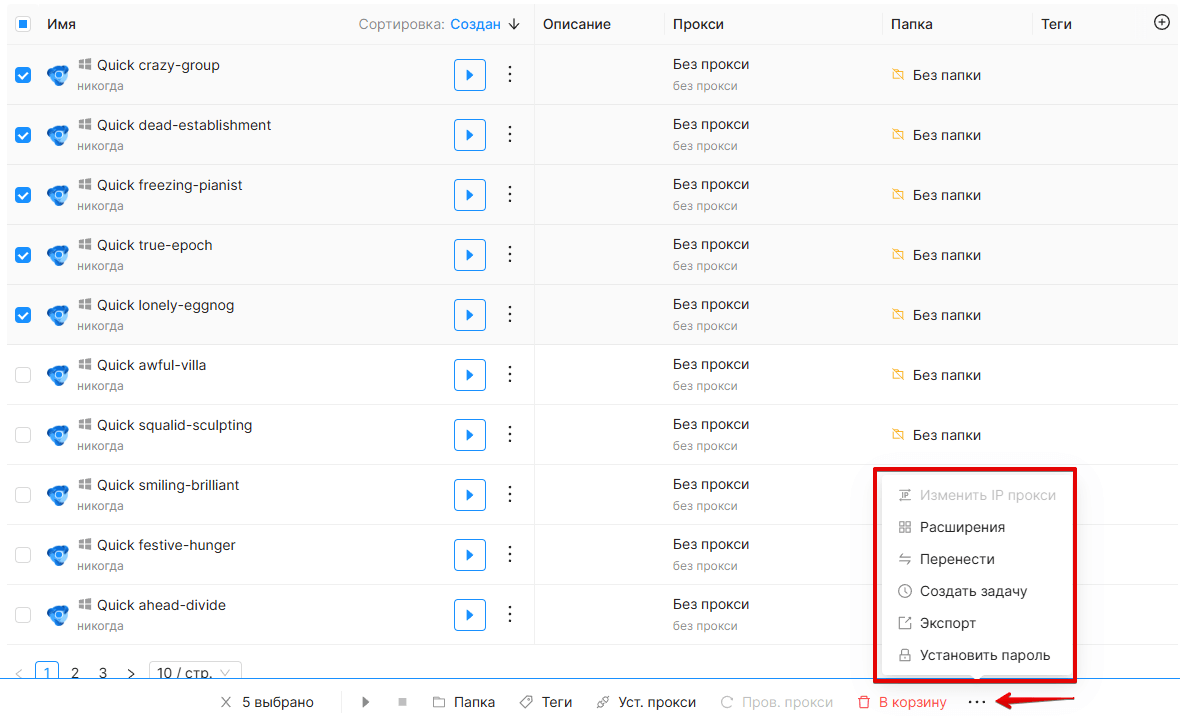The height and width of the screenshot is (721, 1180).
Task: Check the Quick awful-villa profile
Action: pos(23,375)
